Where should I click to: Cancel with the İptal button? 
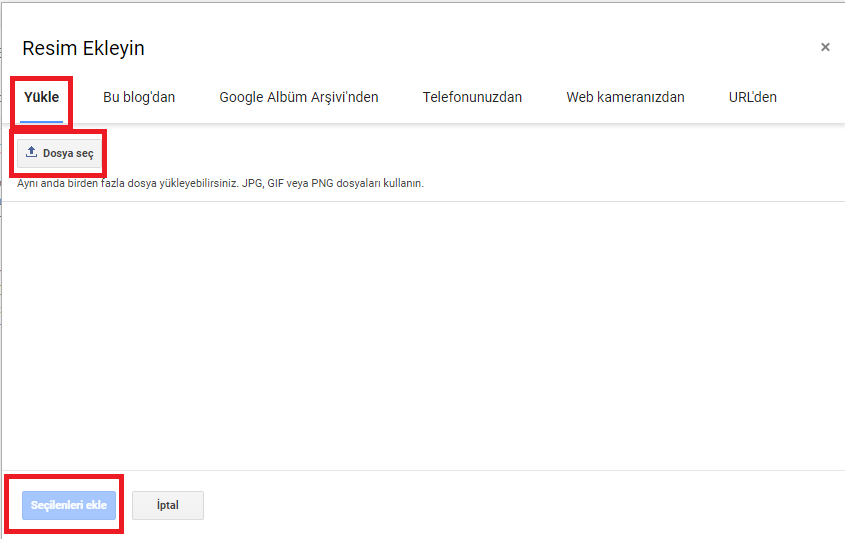pos(168,505)
